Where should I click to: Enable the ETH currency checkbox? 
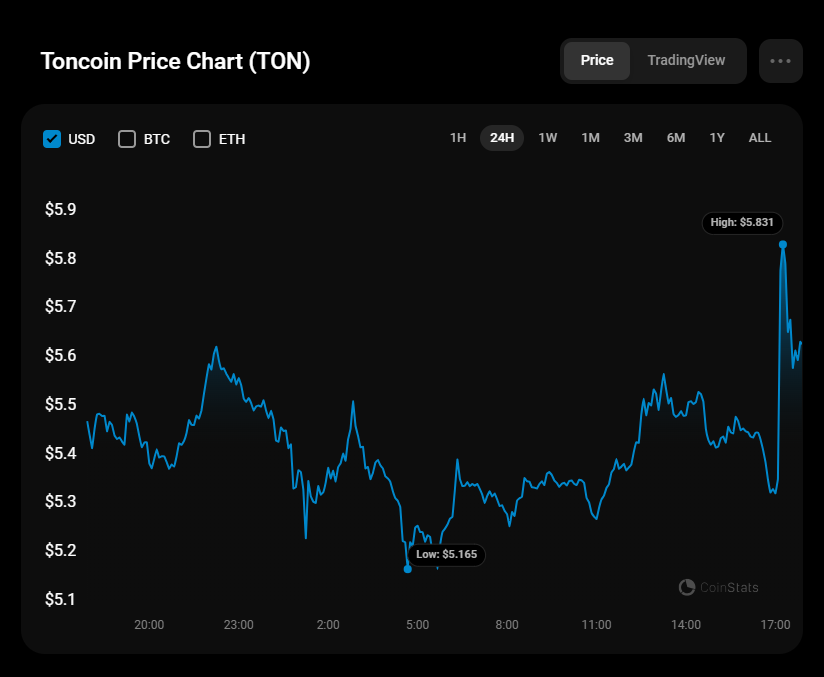click(202, 139)
